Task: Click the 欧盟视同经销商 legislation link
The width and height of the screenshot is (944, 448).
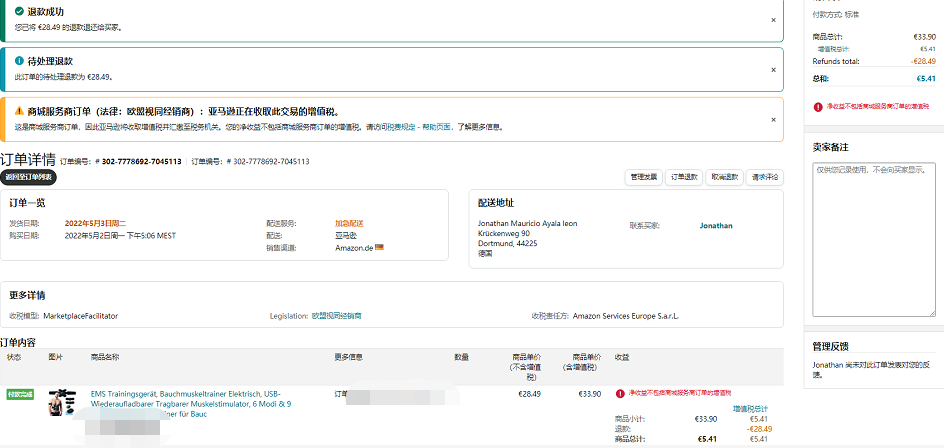Action: [x=336, y=315]
